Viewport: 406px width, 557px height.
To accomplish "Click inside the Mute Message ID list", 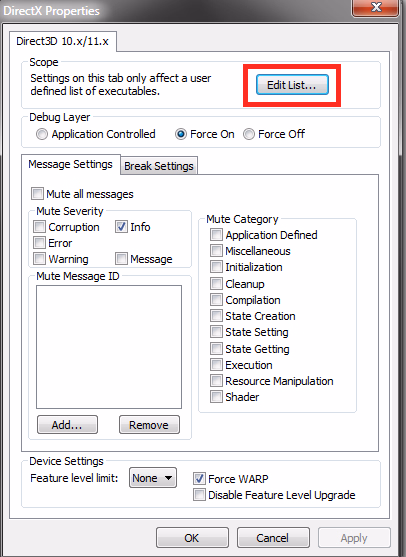I will (x=109, y=347).
